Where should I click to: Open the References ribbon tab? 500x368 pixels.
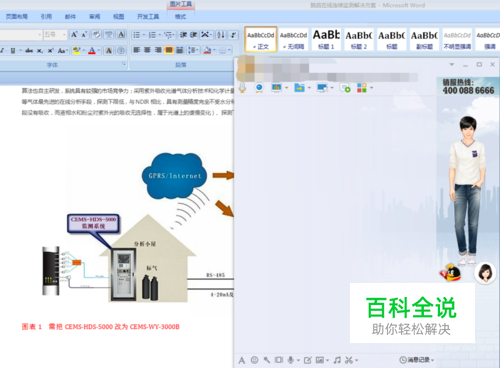(x=46, y=16)
